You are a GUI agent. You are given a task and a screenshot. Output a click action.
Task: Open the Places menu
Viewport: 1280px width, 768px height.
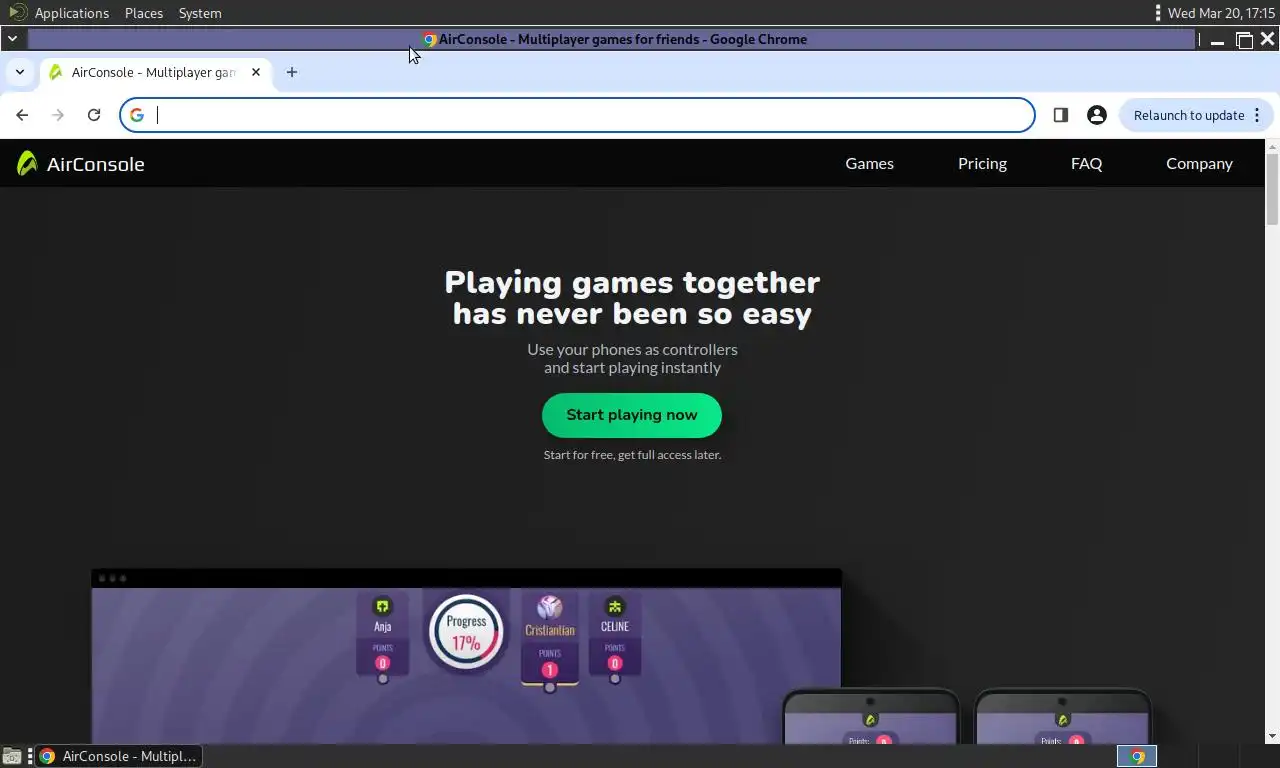pyautogui.click(x=144, y=13)
